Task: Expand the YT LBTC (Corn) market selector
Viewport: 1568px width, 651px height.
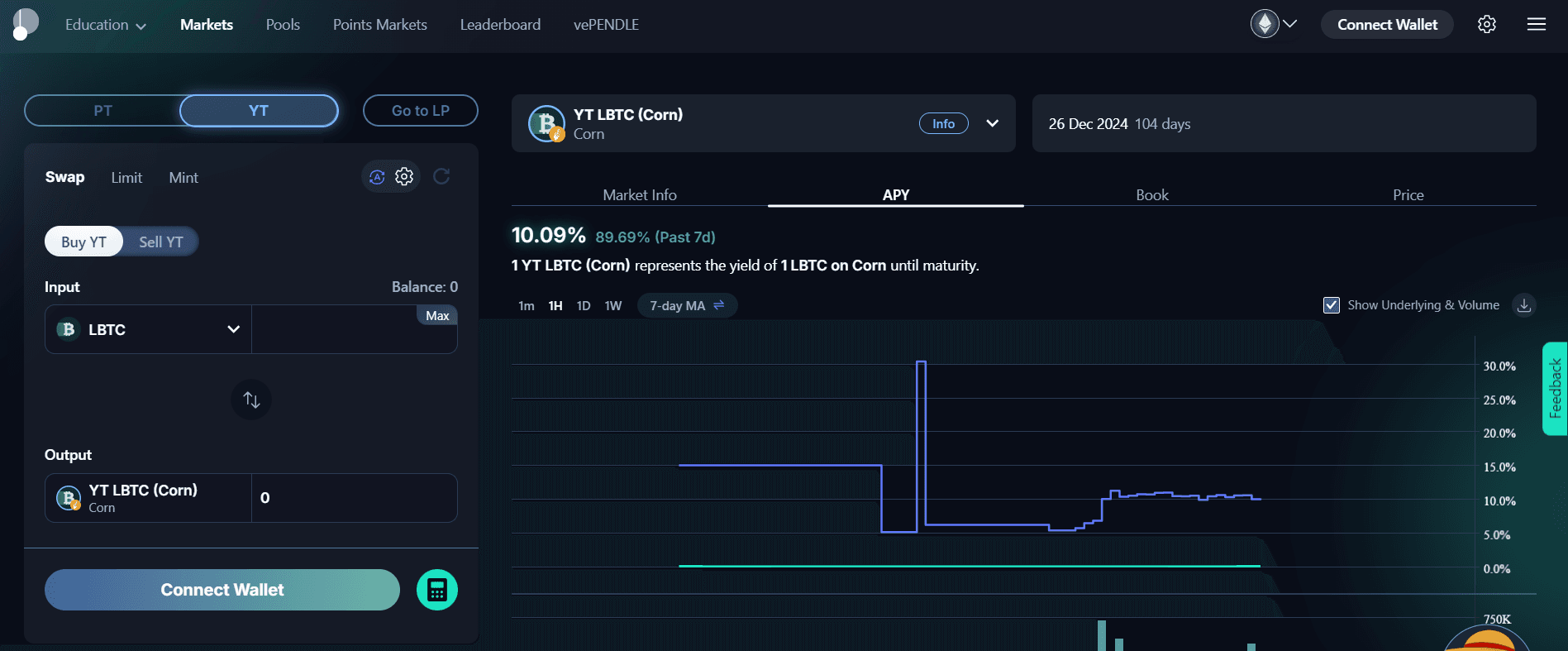Action: 993,123
